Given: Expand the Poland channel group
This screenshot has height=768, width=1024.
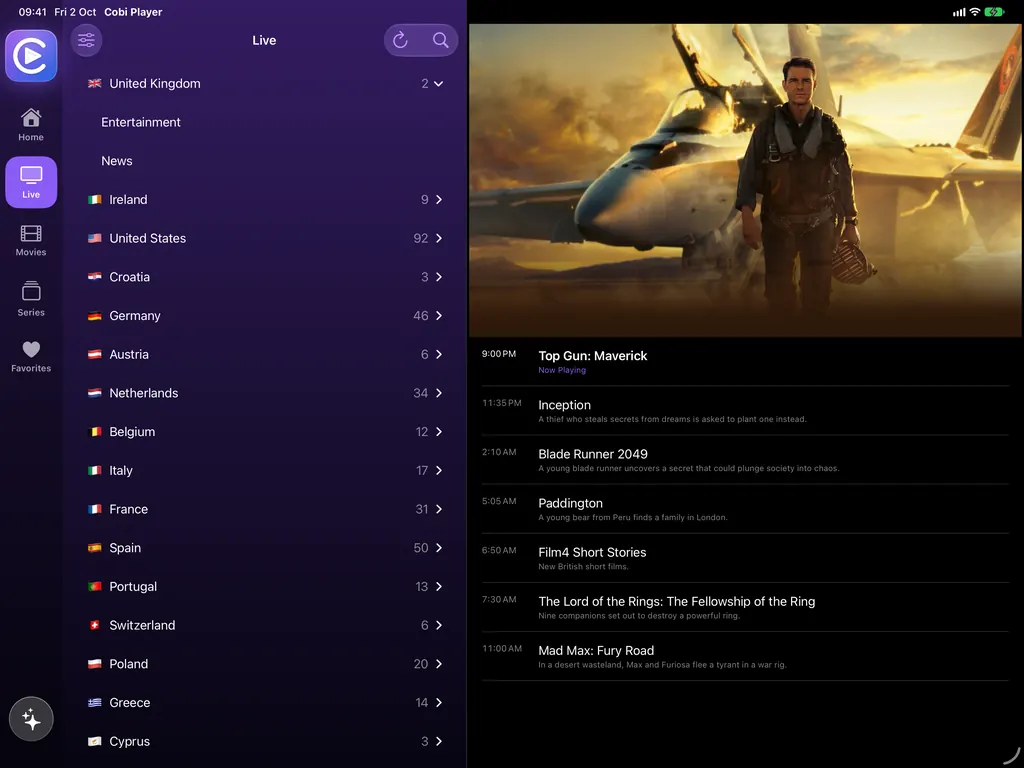Looking at the screenshot, I should (x=264, y=664).
